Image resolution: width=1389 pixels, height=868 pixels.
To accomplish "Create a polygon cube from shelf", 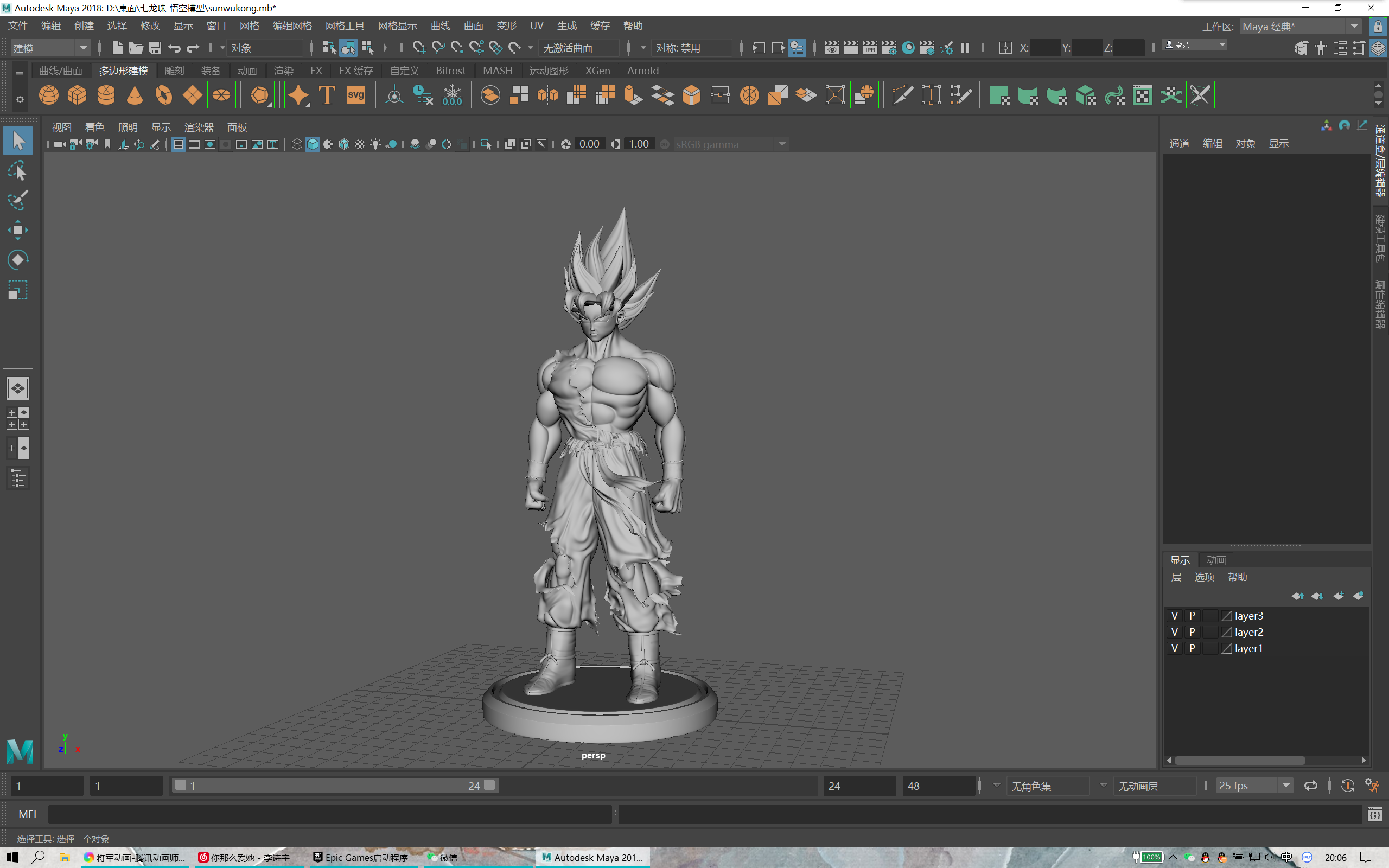I will pos(77,95).
